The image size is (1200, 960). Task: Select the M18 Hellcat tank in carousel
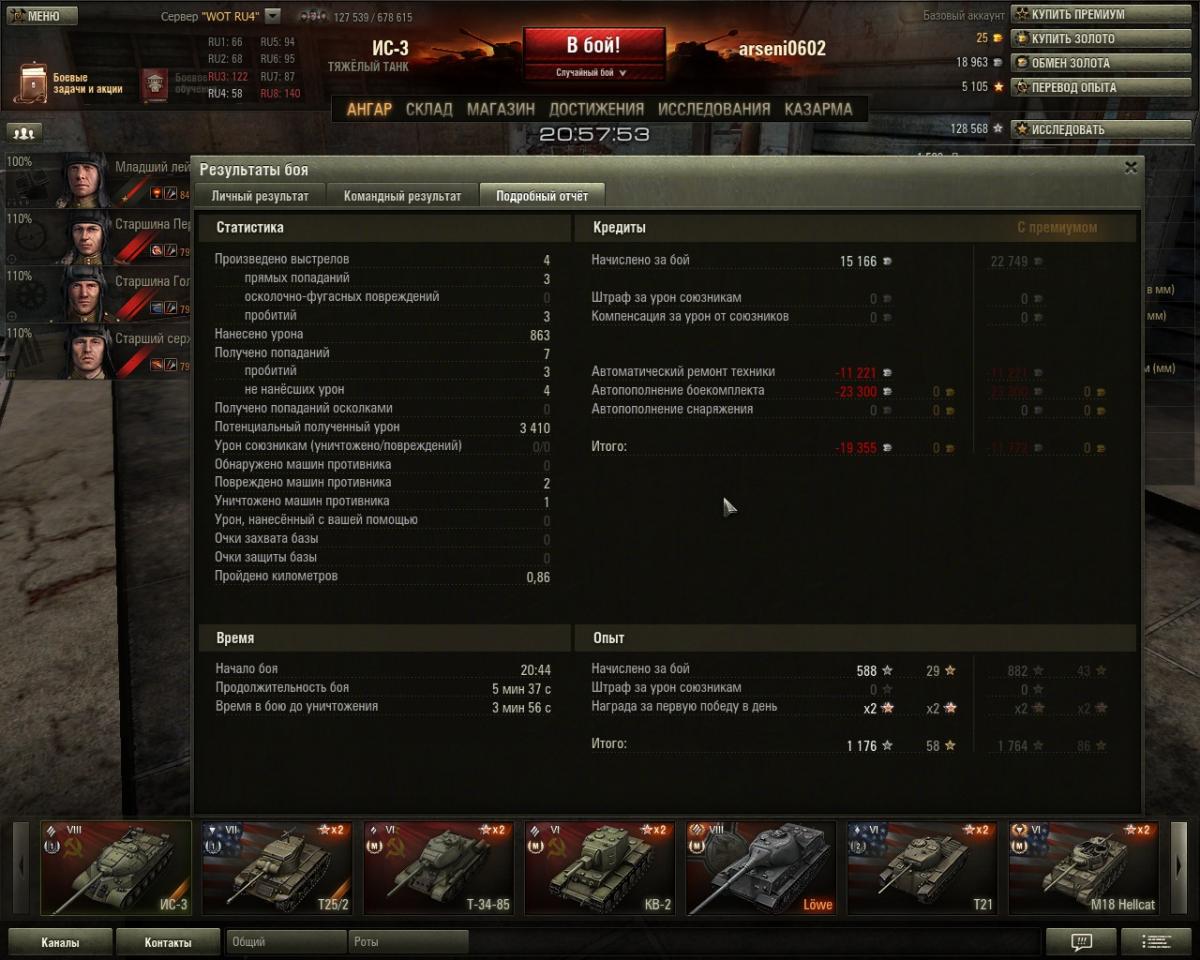coord(1084,868)
